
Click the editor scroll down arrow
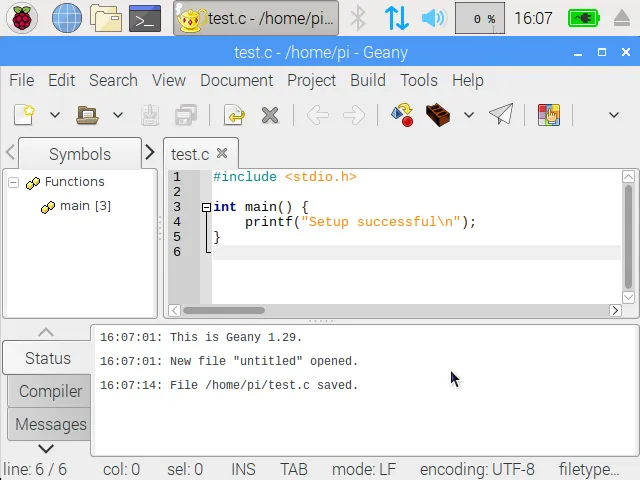628,297
